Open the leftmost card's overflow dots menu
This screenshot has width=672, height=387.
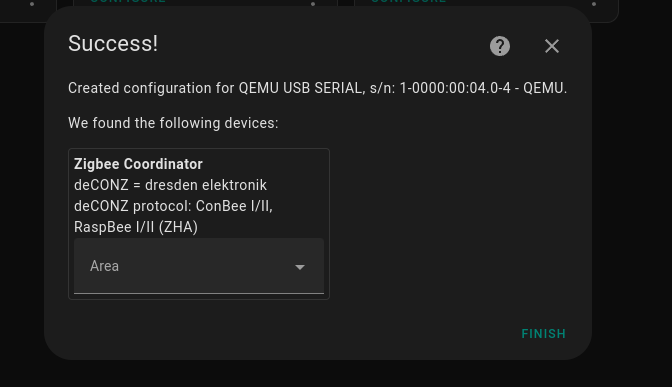click(x=32, y=4)
